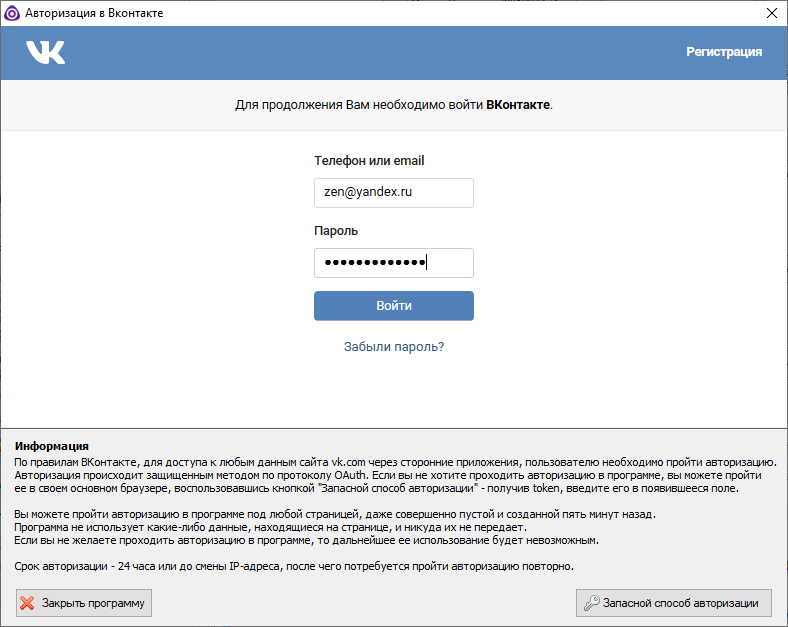Click the 'Пароль' label

[x=336, y=231]
